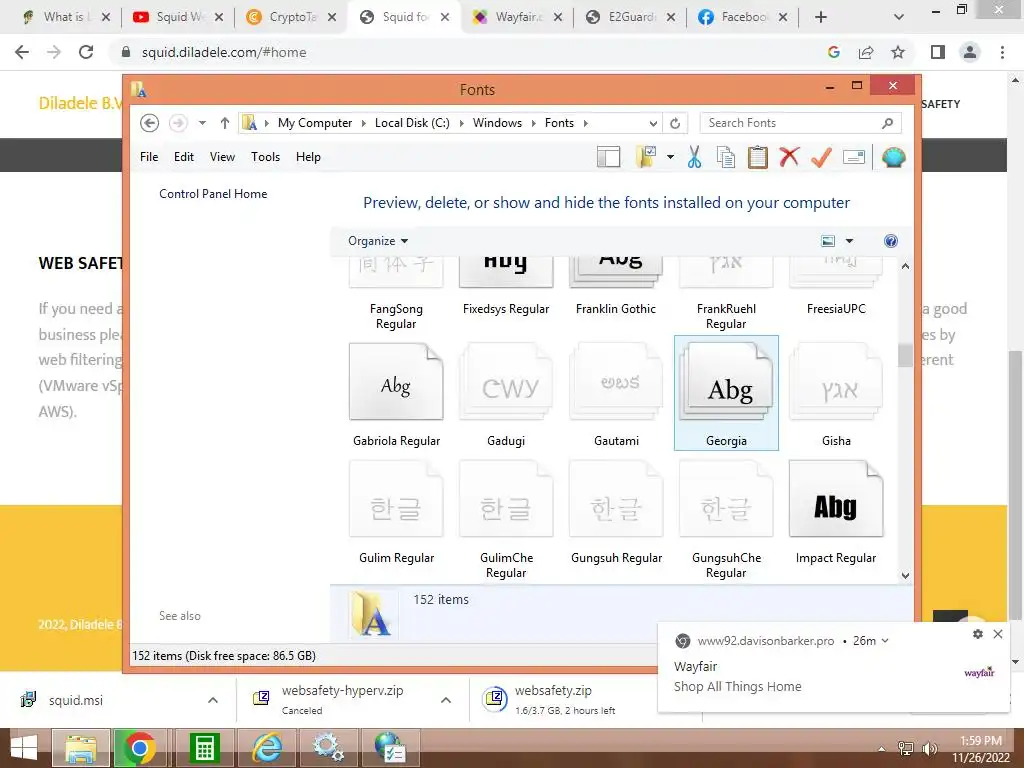This screenshot has height=768, width=1024.
Task: Open a new Chrome tab
Action: 821,17
